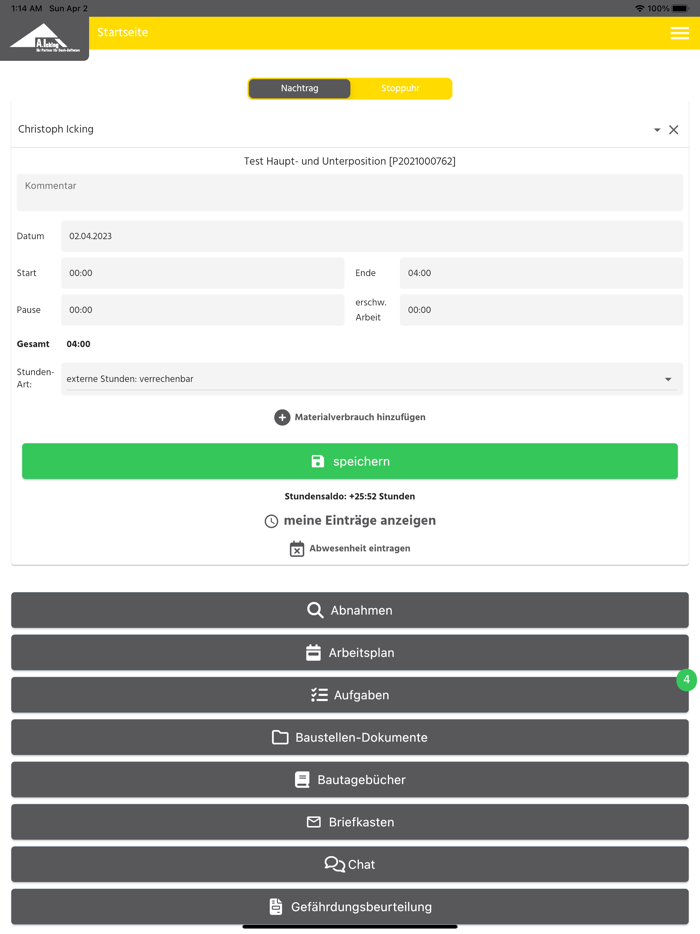Expand the employee name dropdown arrow

tap(657, 130)
